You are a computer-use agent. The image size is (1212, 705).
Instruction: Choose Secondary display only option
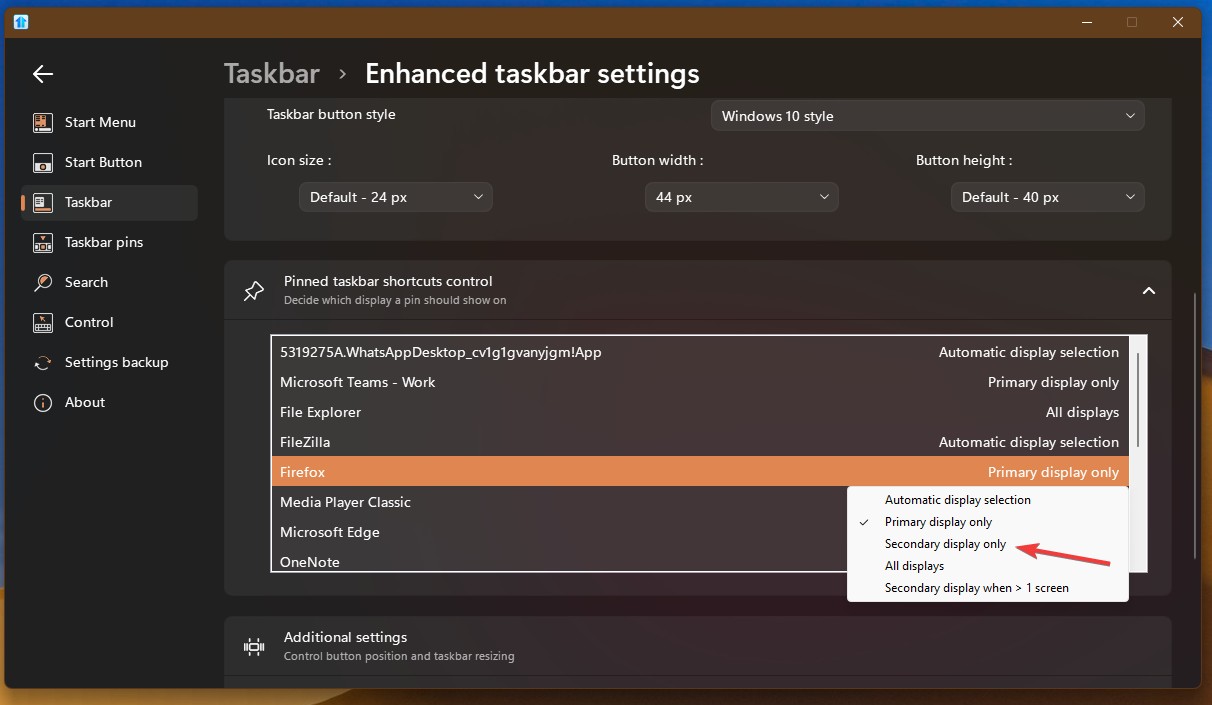pos(945,544)
